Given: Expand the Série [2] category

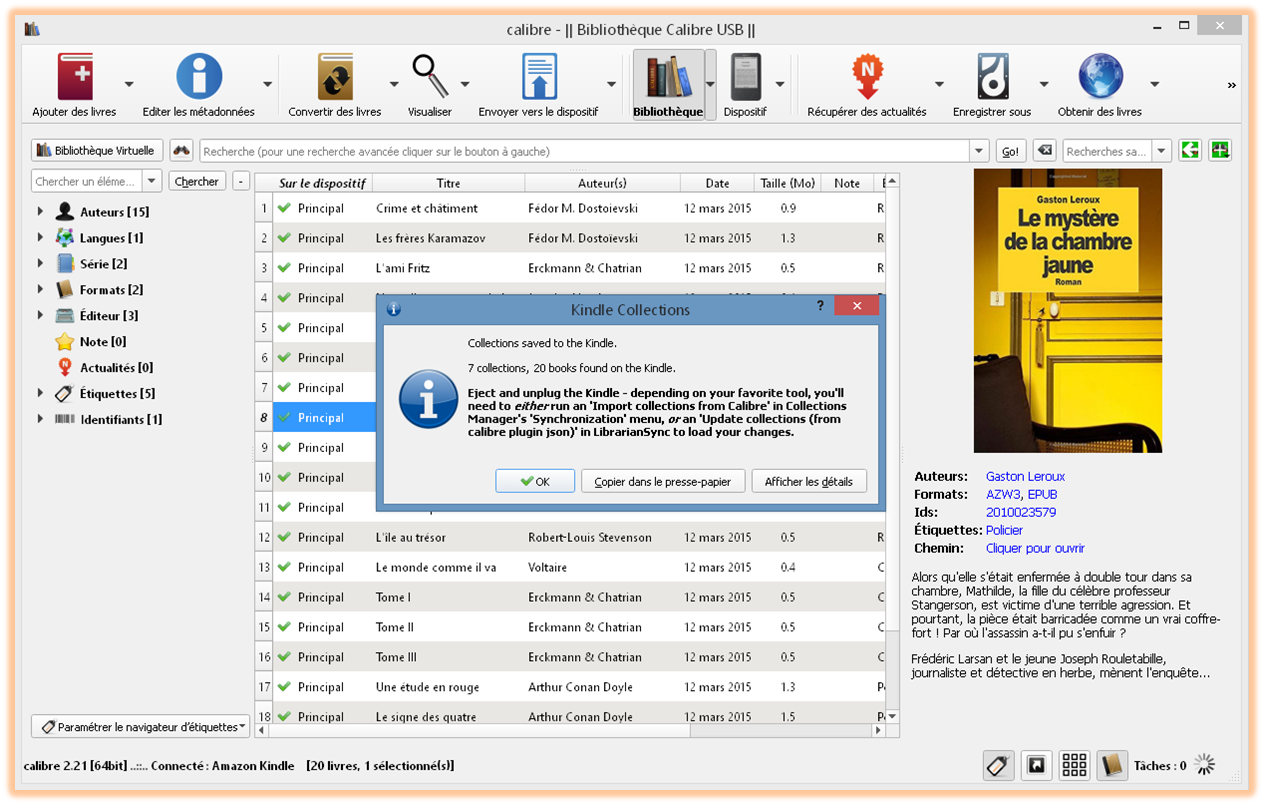Looking at the screenshot, I should (x=40, y=264).
